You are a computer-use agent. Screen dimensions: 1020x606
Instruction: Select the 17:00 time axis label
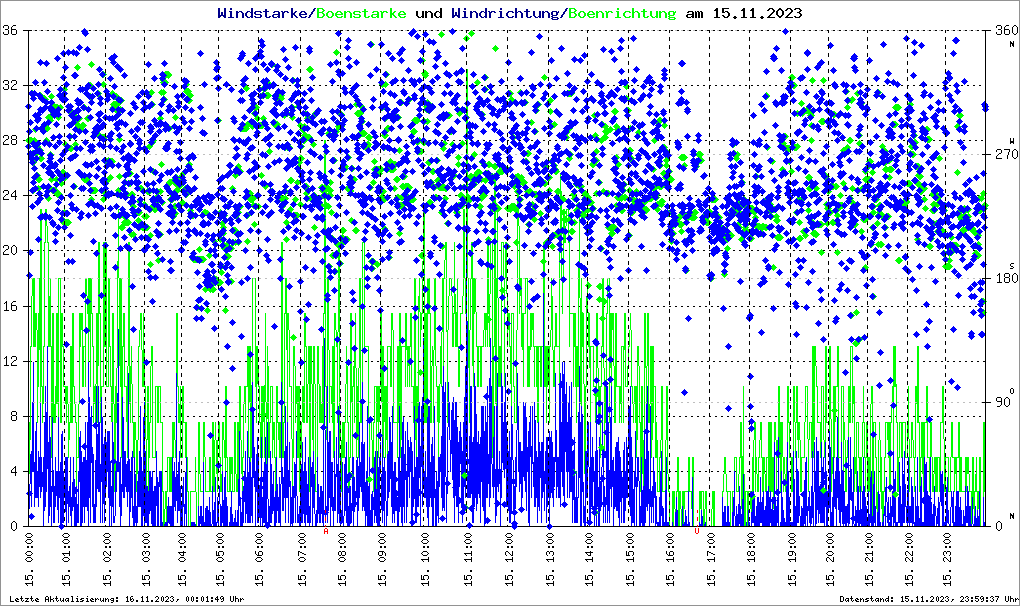[711, 559]
